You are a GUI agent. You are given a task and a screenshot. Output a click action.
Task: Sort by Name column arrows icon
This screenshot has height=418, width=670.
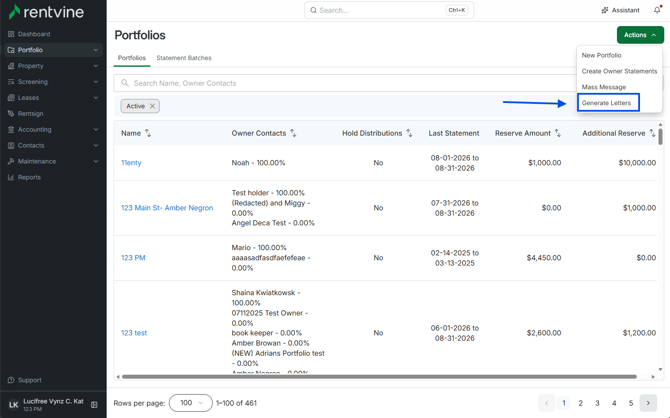point(148,133)
